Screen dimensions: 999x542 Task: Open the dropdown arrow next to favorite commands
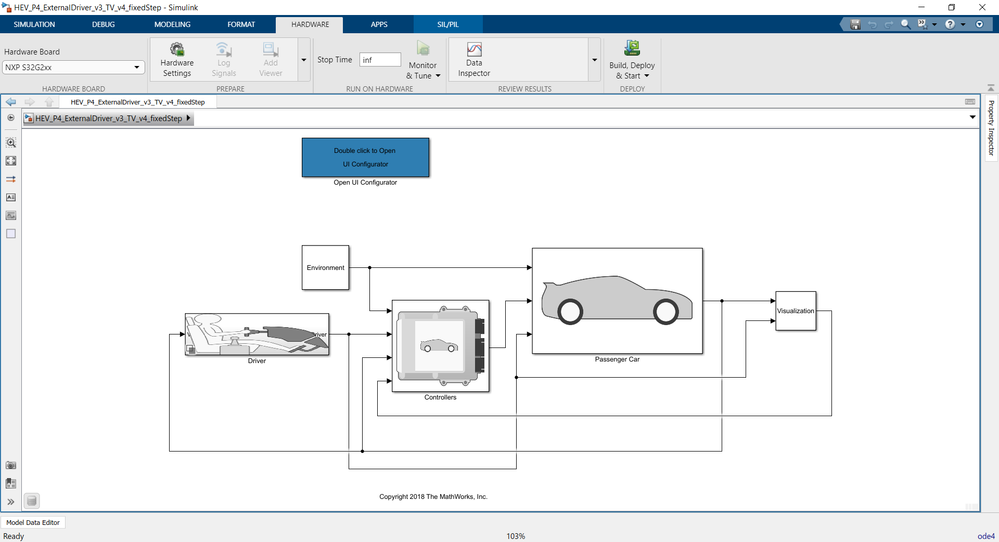[934, 24]
